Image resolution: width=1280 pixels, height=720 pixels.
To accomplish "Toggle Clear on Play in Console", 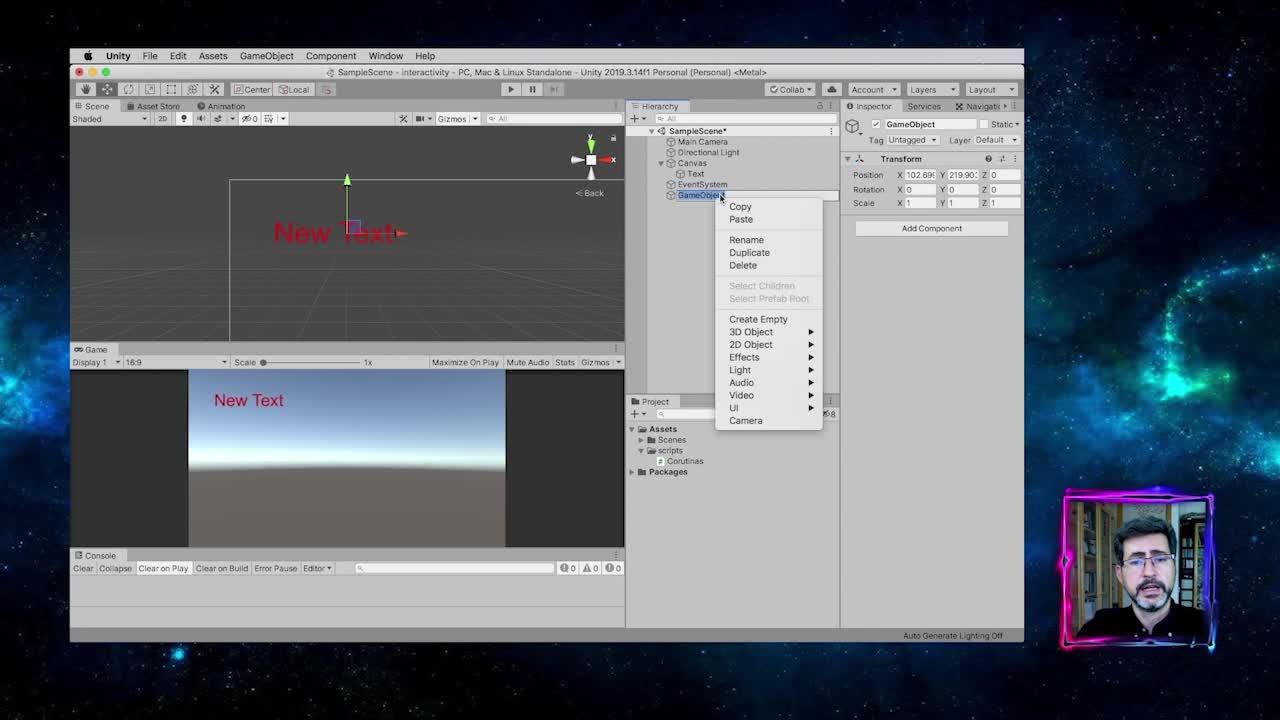I will point(163,568).
